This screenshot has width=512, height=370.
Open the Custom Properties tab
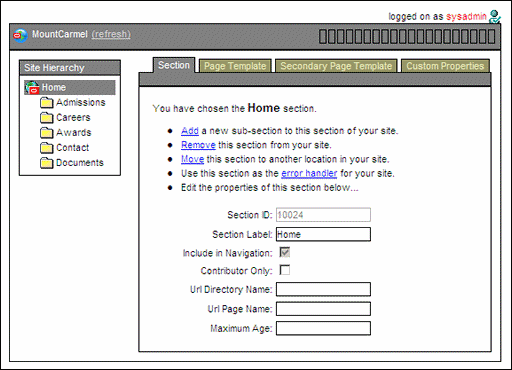pos(445,66)
